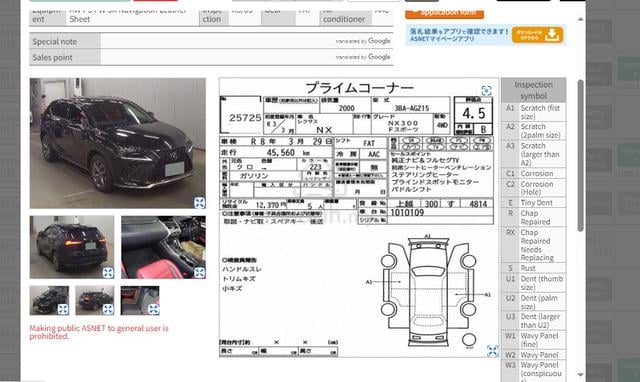640x382 pixels.
Task: Click the auction sheet image
Action: click(x=359, y=217)
